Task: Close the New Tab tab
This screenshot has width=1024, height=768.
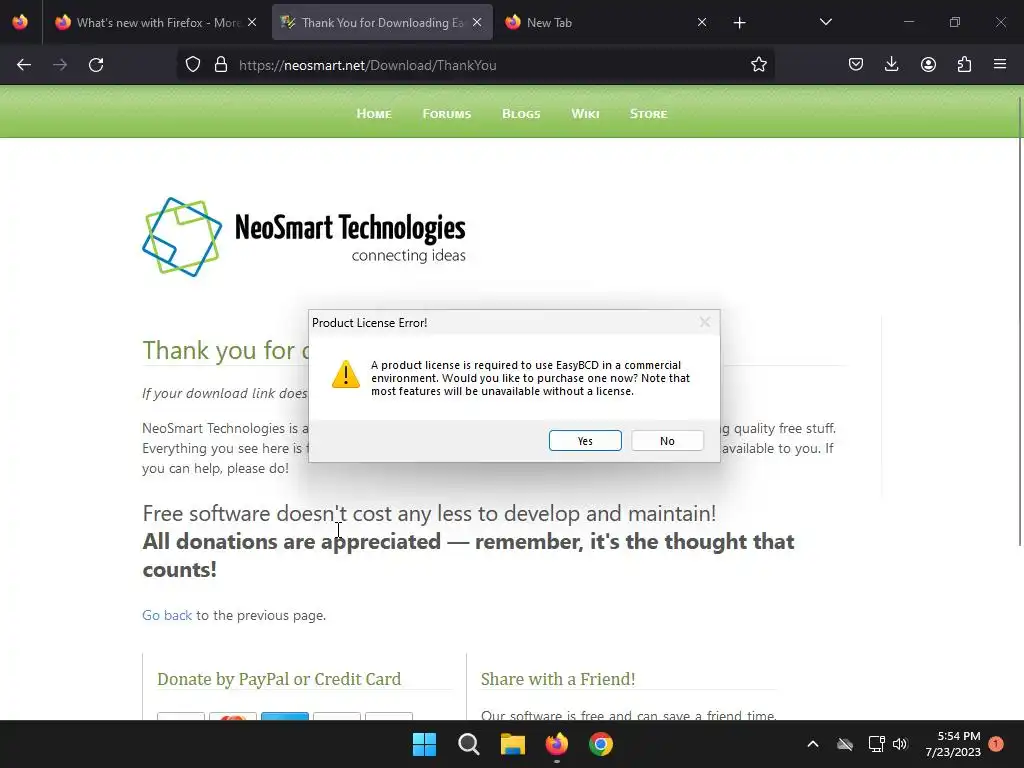Action: coord(702,22)
